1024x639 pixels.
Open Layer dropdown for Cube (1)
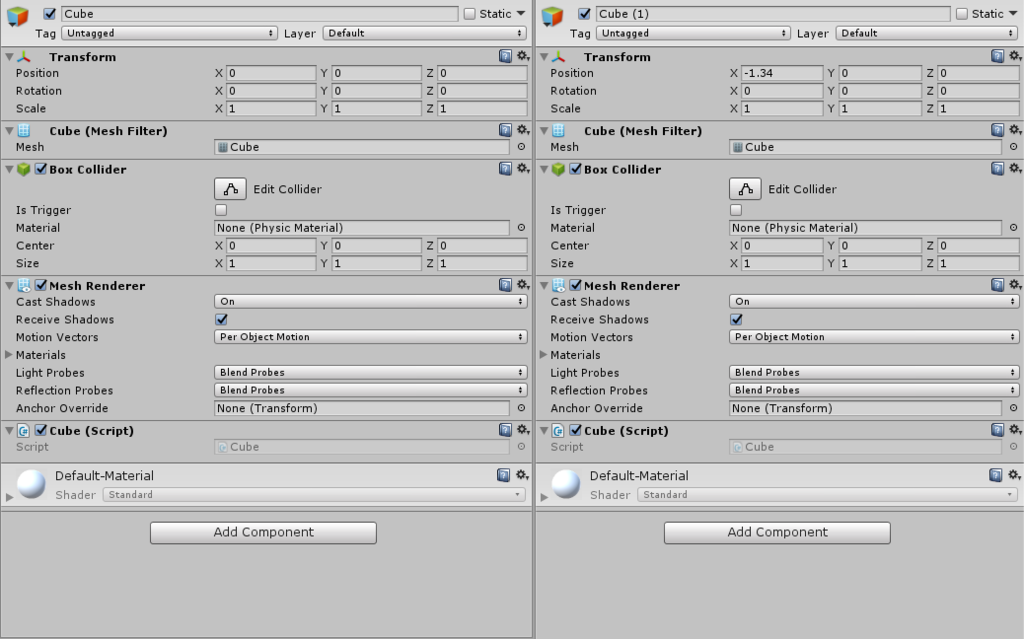coord(927,33)
